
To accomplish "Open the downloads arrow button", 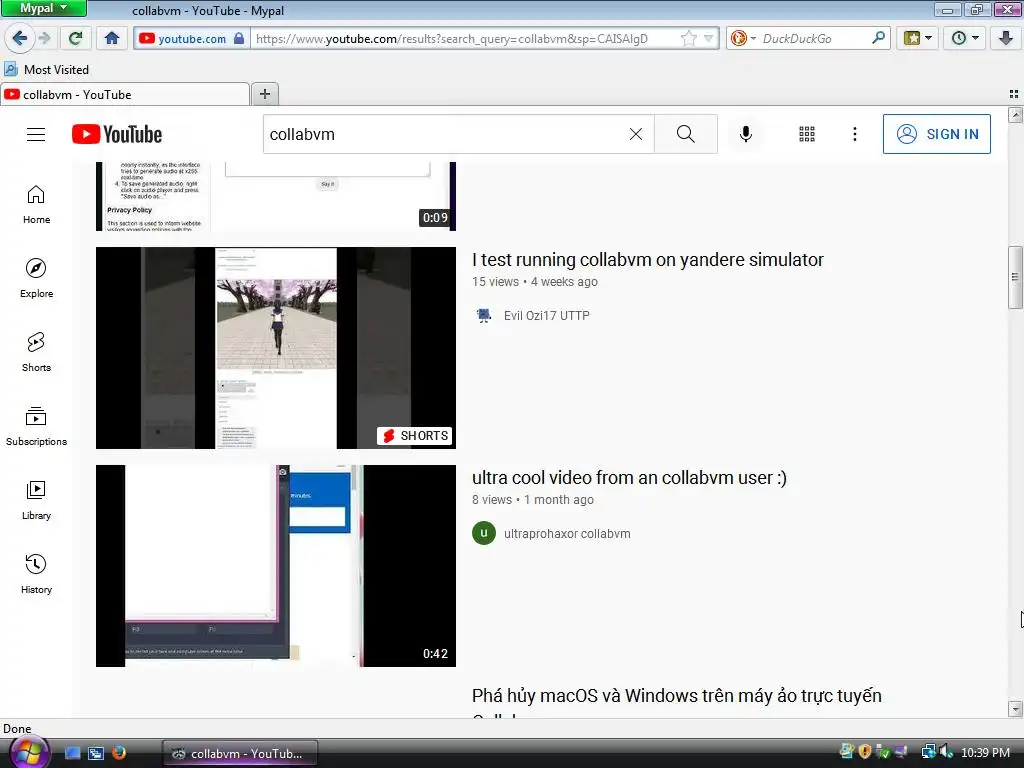I will tap(1006, 38).
